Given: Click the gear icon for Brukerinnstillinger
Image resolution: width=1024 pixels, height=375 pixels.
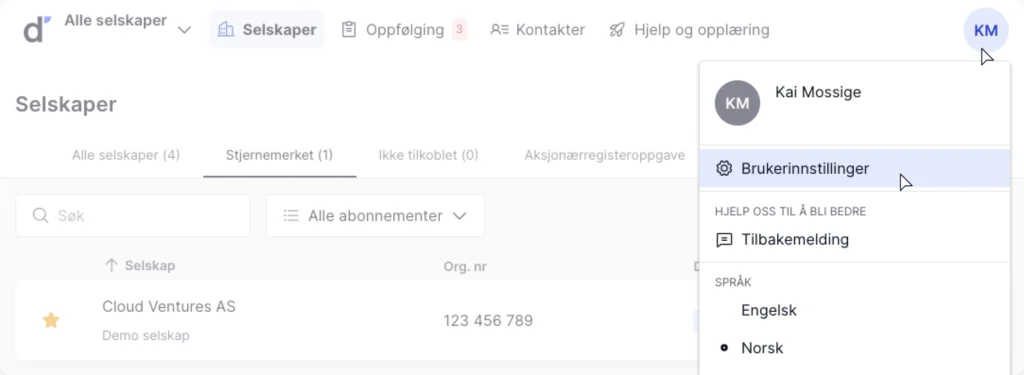Looking at the screenshot, I should tap(724, 169).
